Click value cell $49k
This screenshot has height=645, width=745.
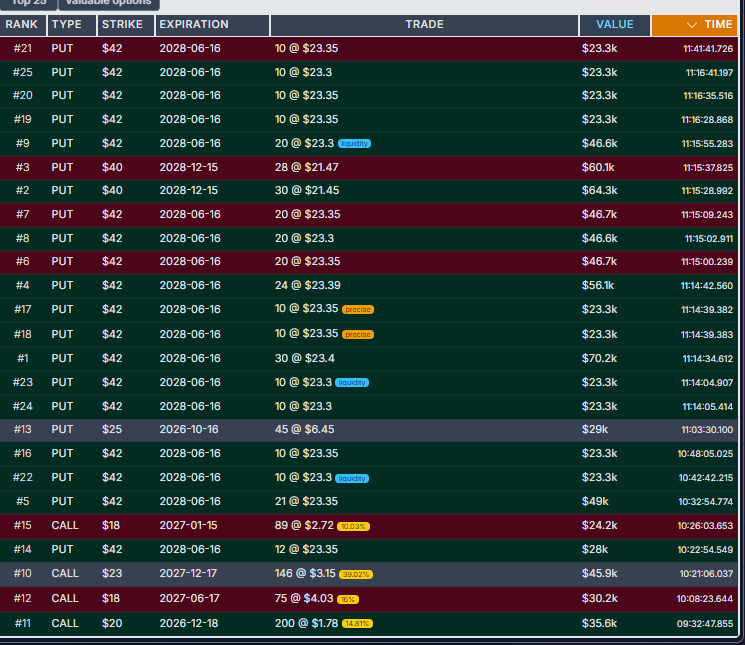tap(595, 501)
